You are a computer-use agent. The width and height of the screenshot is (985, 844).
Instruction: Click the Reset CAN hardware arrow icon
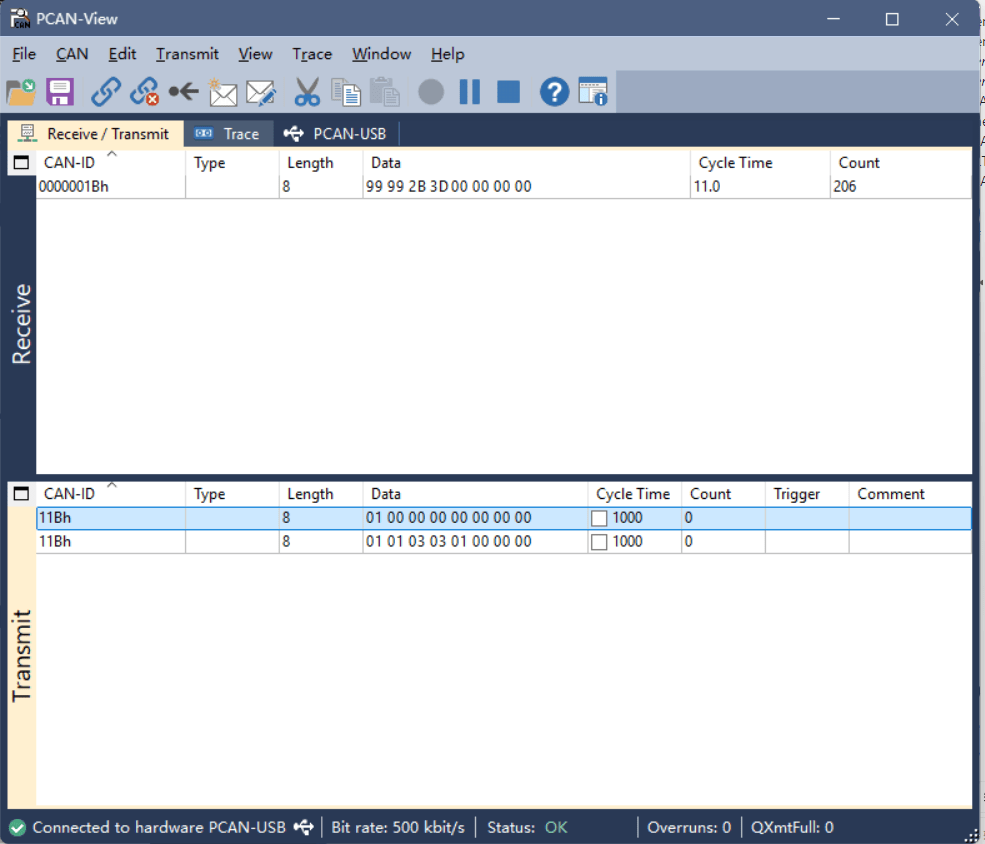pos(183,93)
